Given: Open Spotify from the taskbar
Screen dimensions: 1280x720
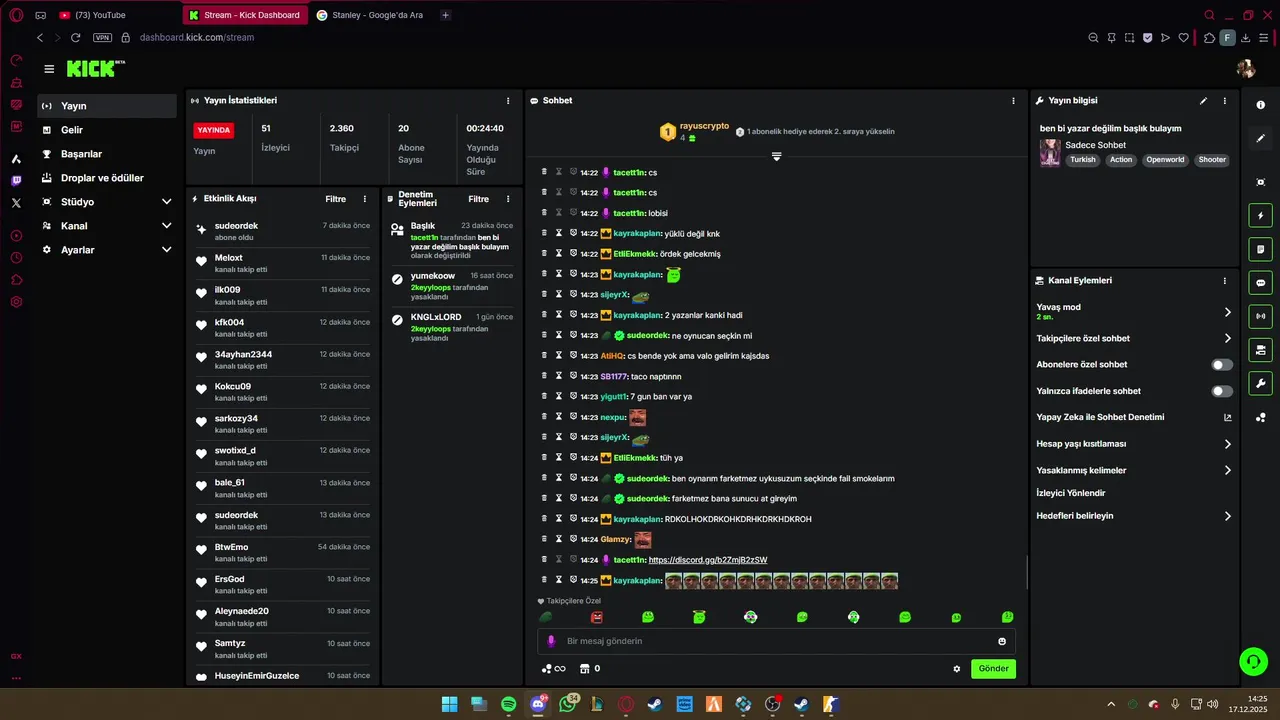Looking at the screenshot, I should pyautogui.click(x=508, y=705).
